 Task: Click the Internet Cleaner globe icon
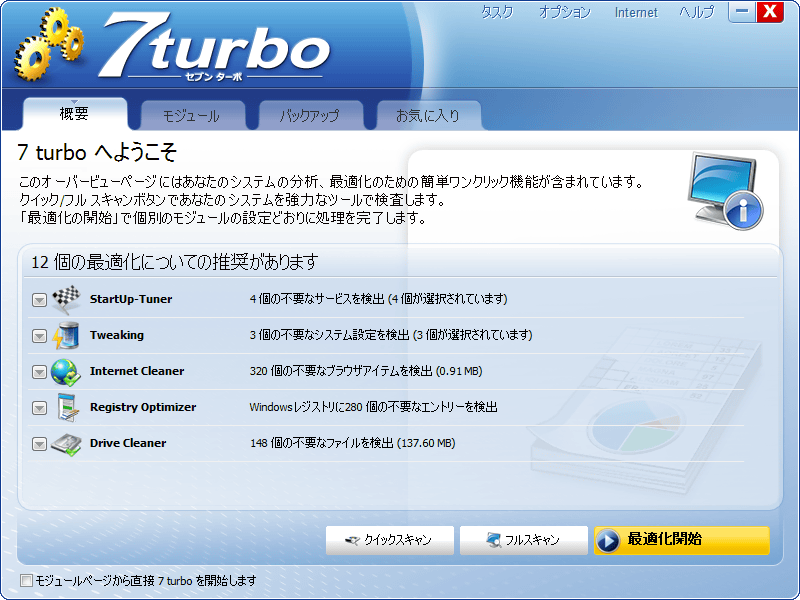66,371
